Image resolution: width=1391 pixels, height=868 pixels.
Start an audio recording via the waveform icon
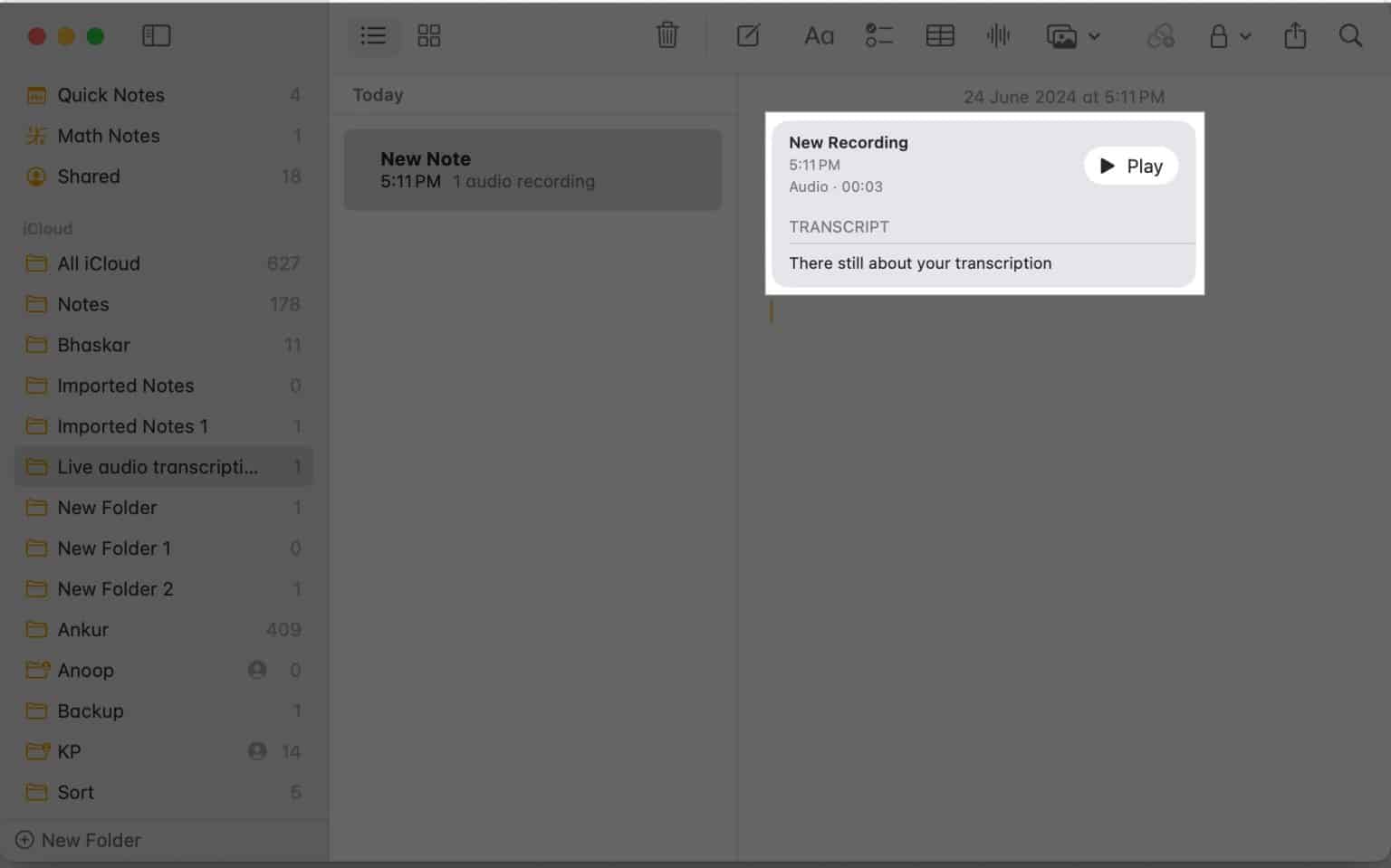[x=997, y=35]
